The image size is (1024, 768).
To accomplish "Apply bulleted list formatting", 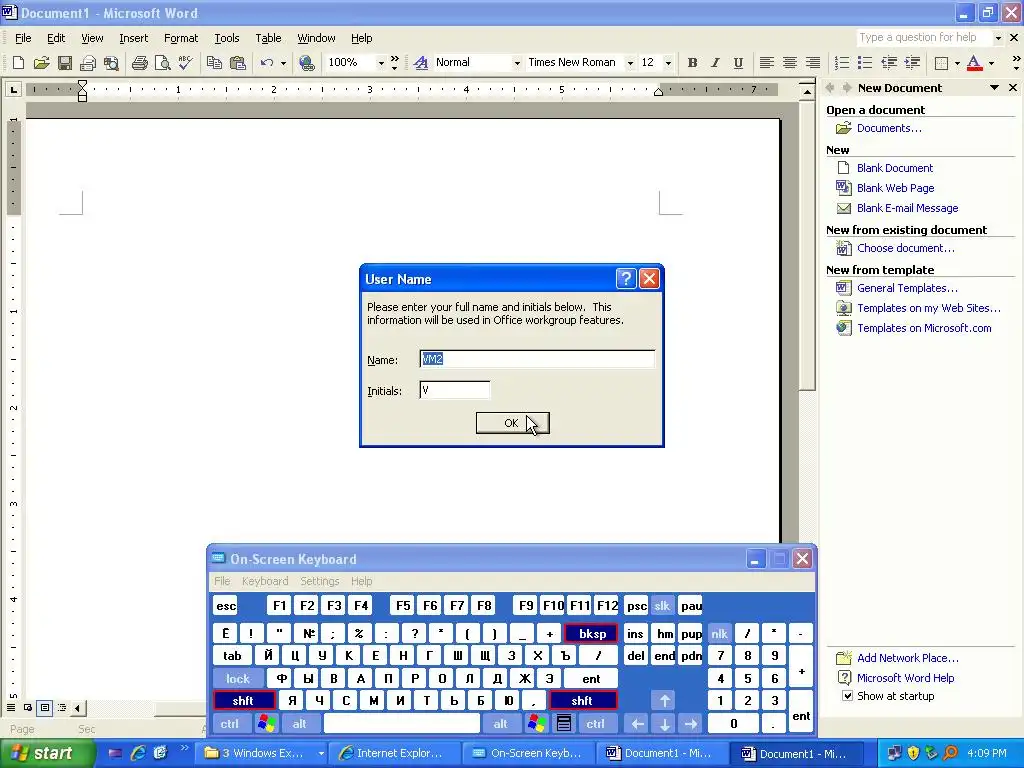I will pos(865,63).
